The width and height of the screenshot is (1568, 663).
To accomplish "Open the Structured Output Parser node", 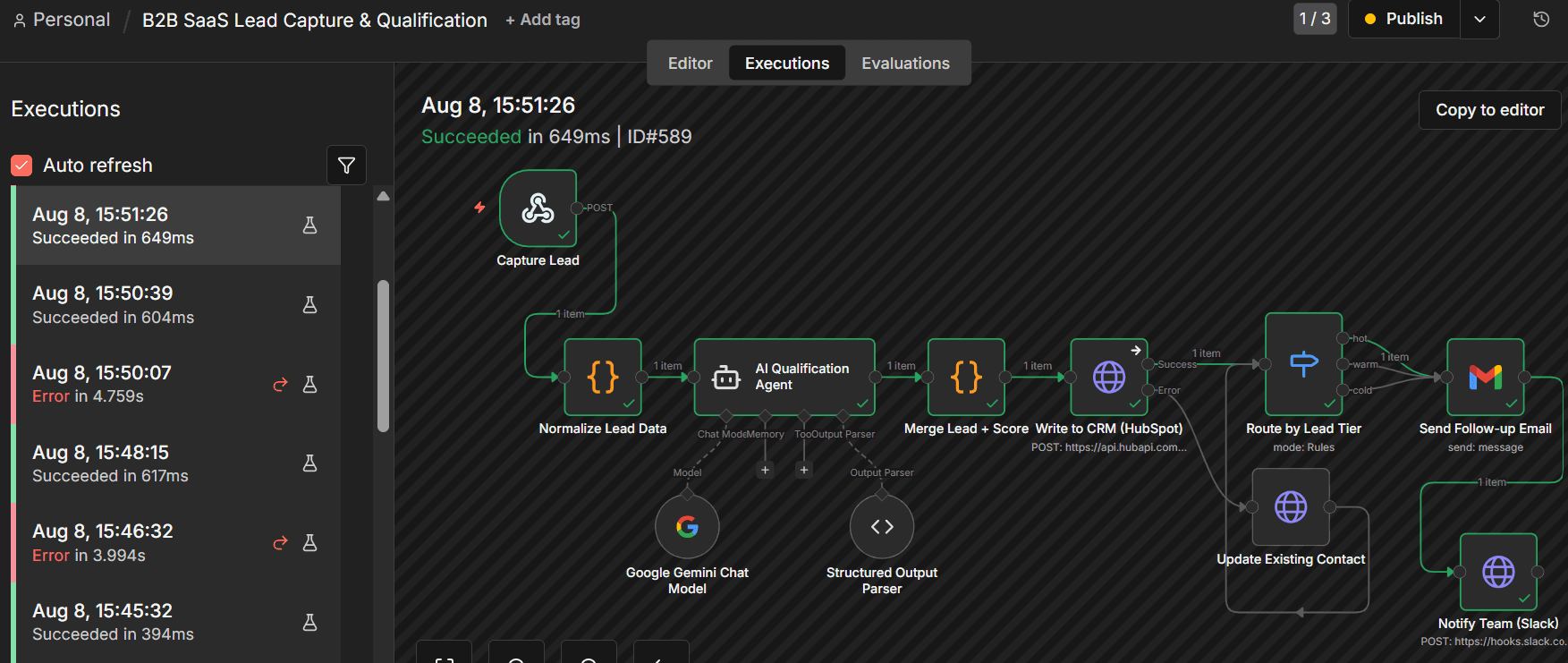I will (882, 527).
